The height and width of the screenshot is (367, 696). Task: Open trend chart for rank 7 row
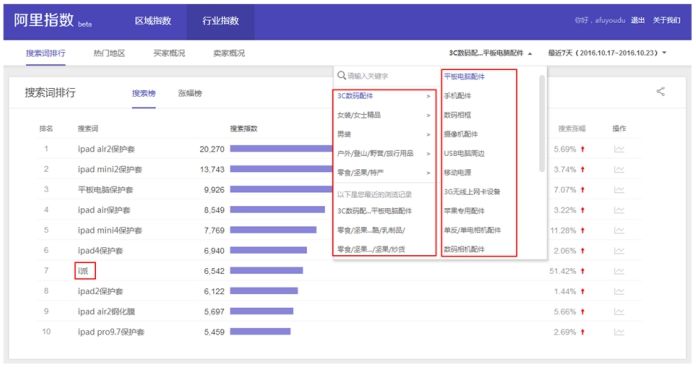click(x=619, y=271)
